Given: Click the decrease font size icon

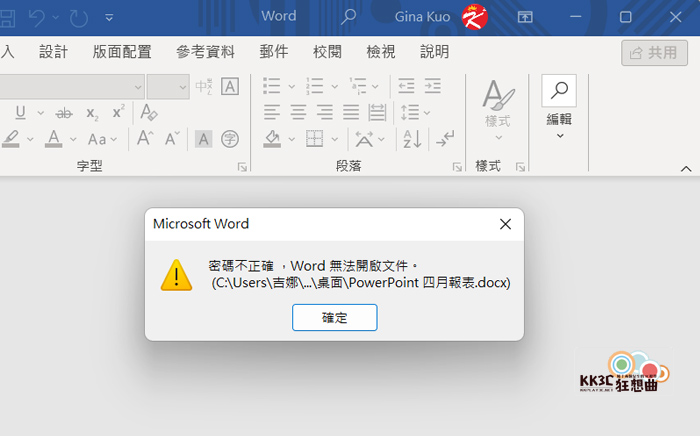Looking at the screenshot, I should [172, 139].
